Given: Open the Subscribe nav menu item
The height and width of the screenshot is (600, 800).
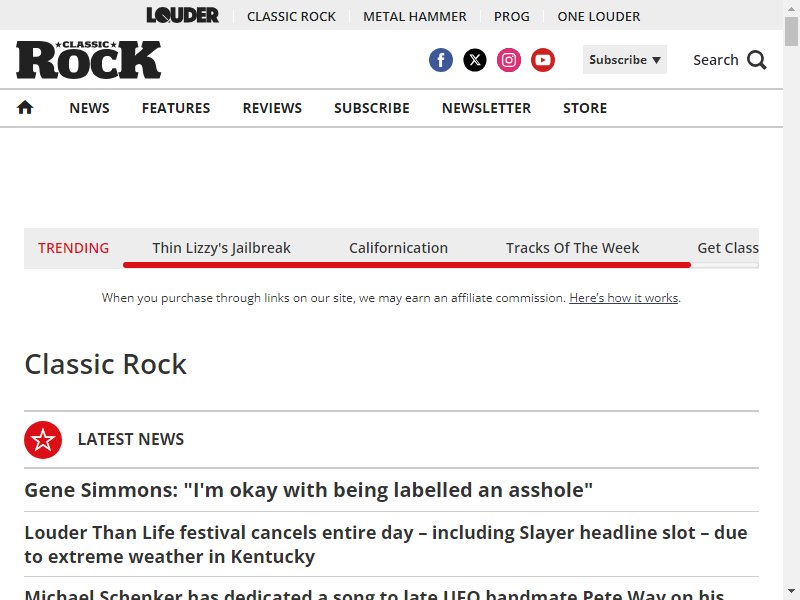Looking at the screenshot, I should coord(372,108).
